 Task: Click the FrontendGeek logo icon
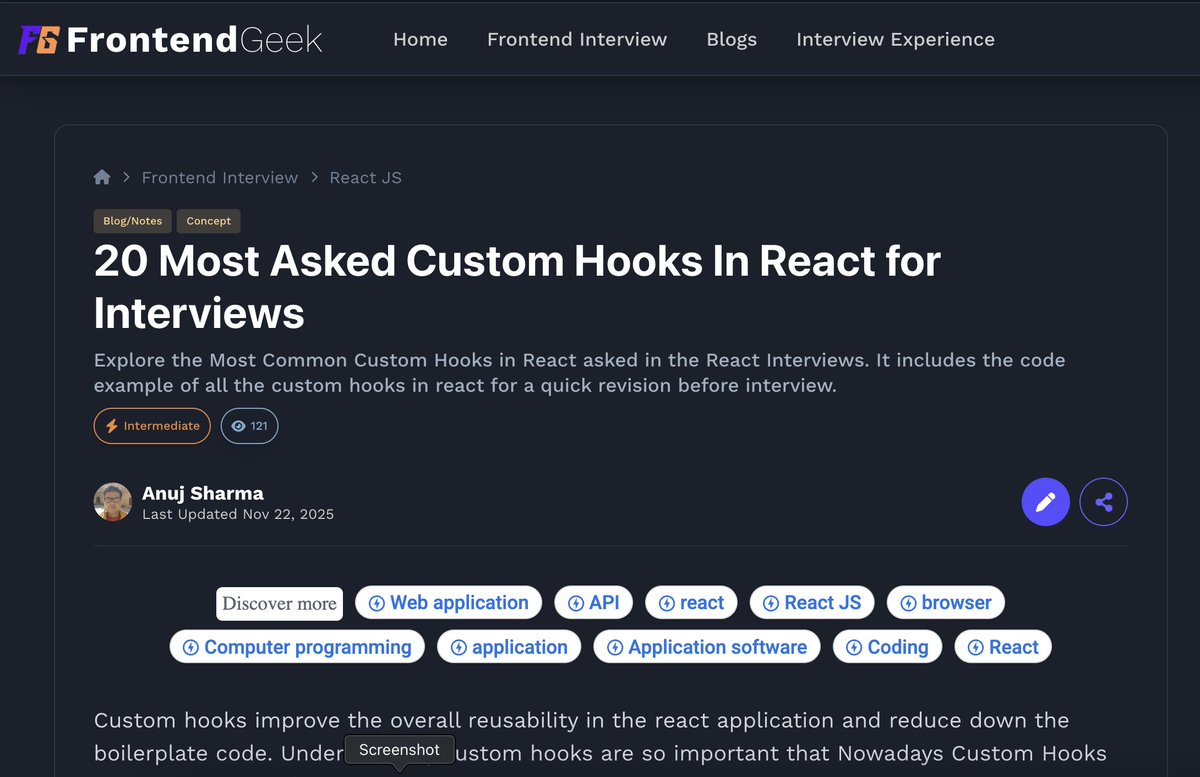click(38, 39)
